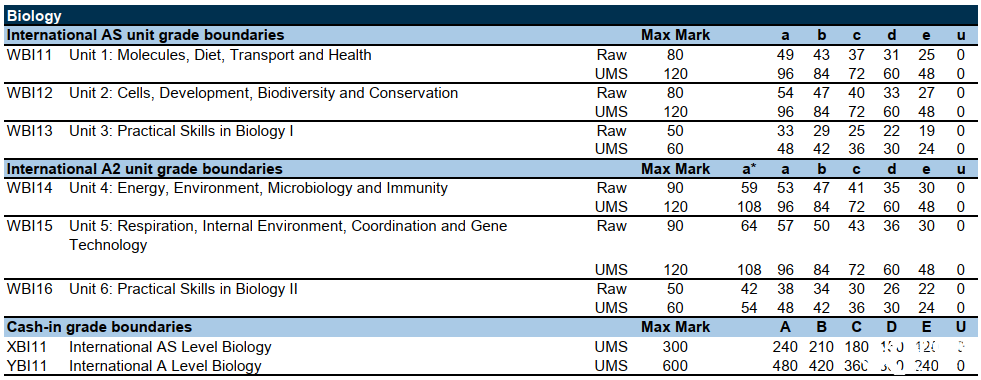981x380 pixels.
Task: Click the Max Mark header in AS section
Action: [676, 35]
